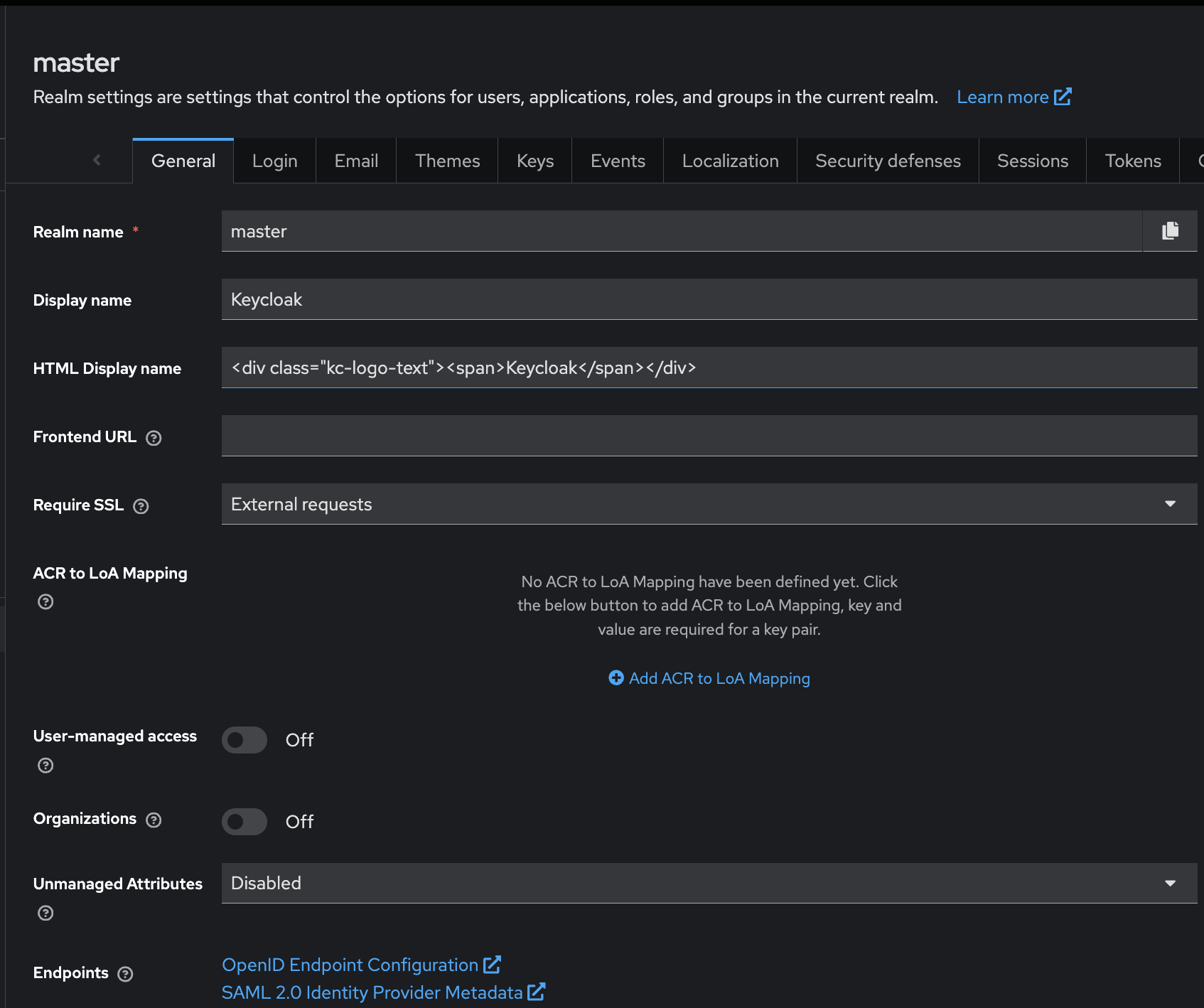This screenshot has width=1204, height=1008.
Task: Focus the Display name field
Action: 709,299
